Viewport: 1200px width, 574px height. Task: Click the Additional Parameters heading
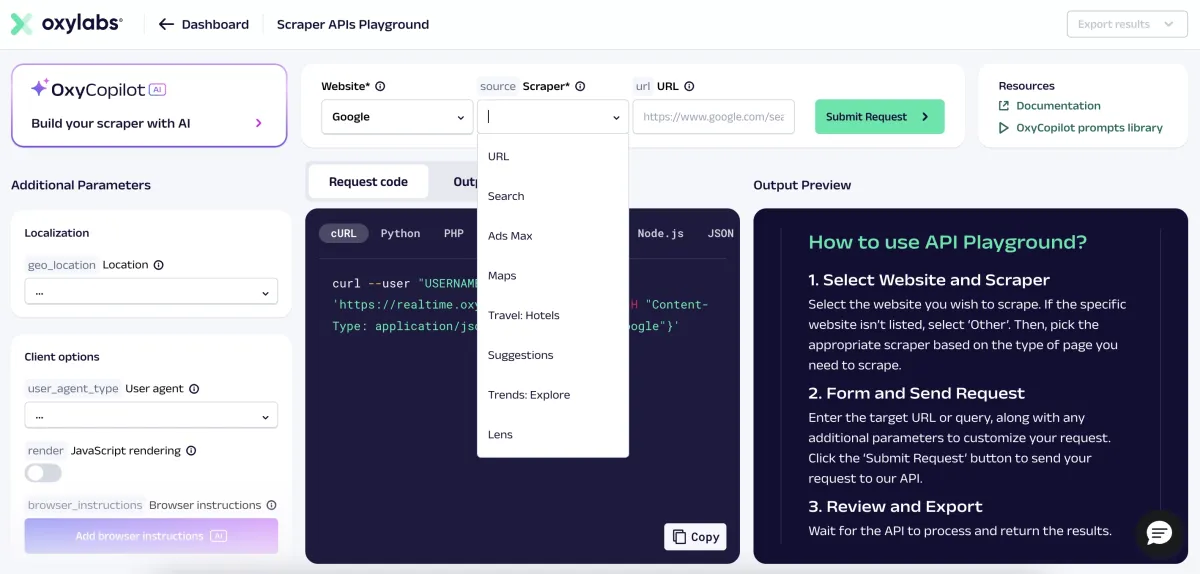[81, 185]
